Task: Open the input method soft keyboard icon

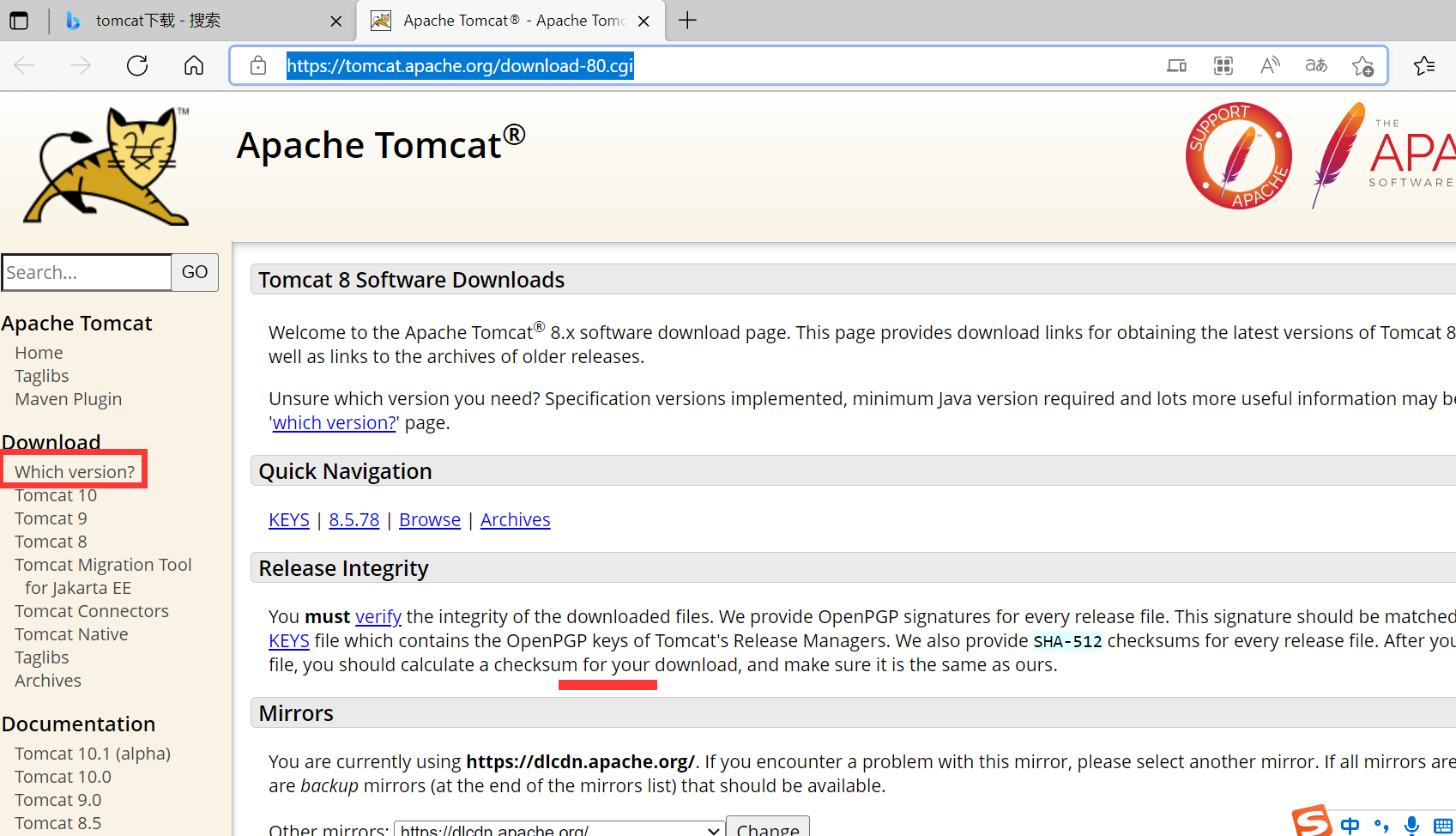Action: (1443, 826)
